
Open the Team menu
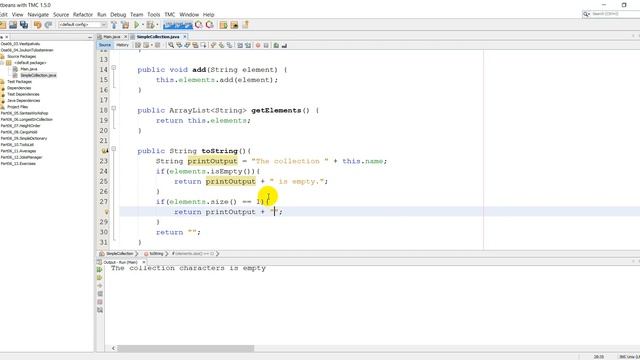point(136,15)
